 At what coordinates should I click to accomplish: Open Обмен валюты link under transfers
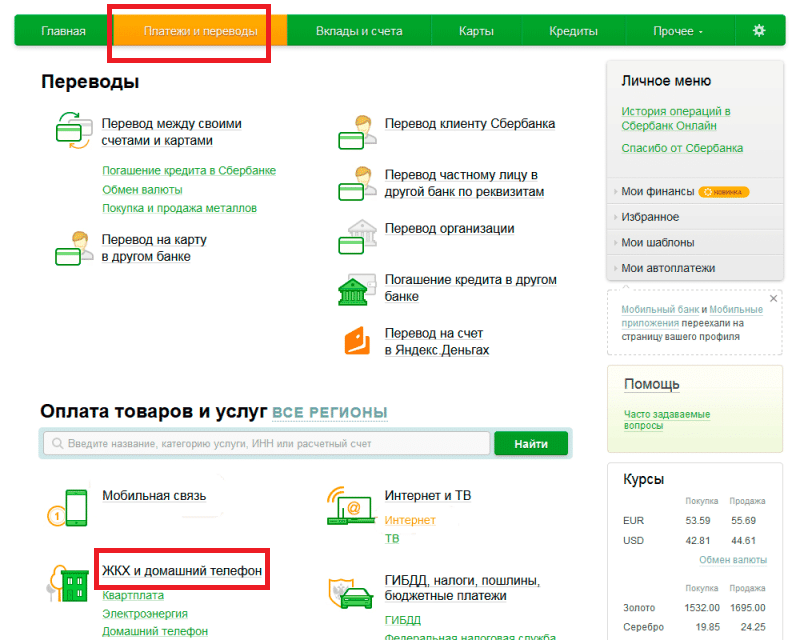pos(142,190)
